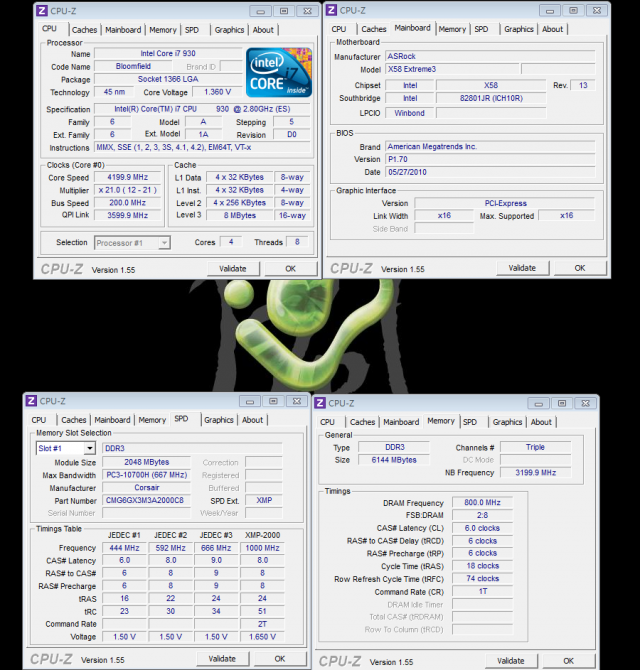Click the XMP-2000 frequency value 1000 MHz
The width and height of the screenshot is (640, 671).
tap(262, 548)
